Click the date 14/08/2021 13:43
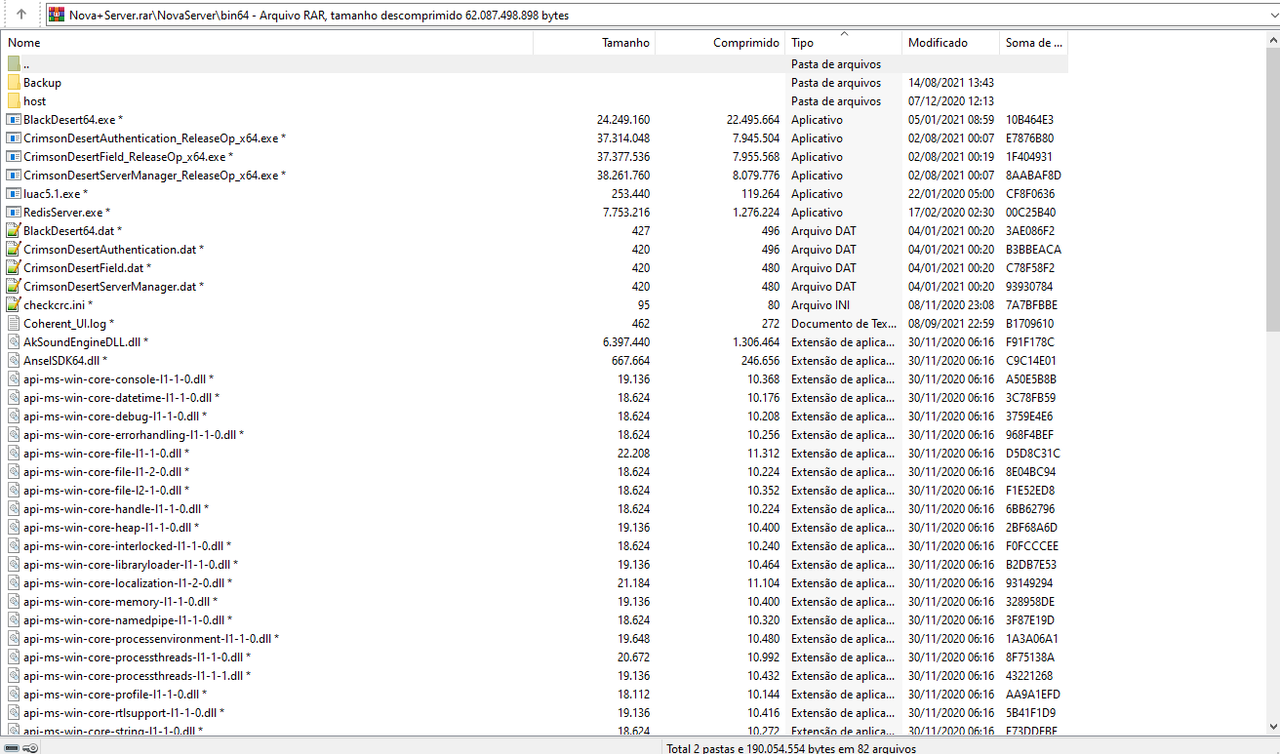The image size is (1280, 754). point(951,83)
